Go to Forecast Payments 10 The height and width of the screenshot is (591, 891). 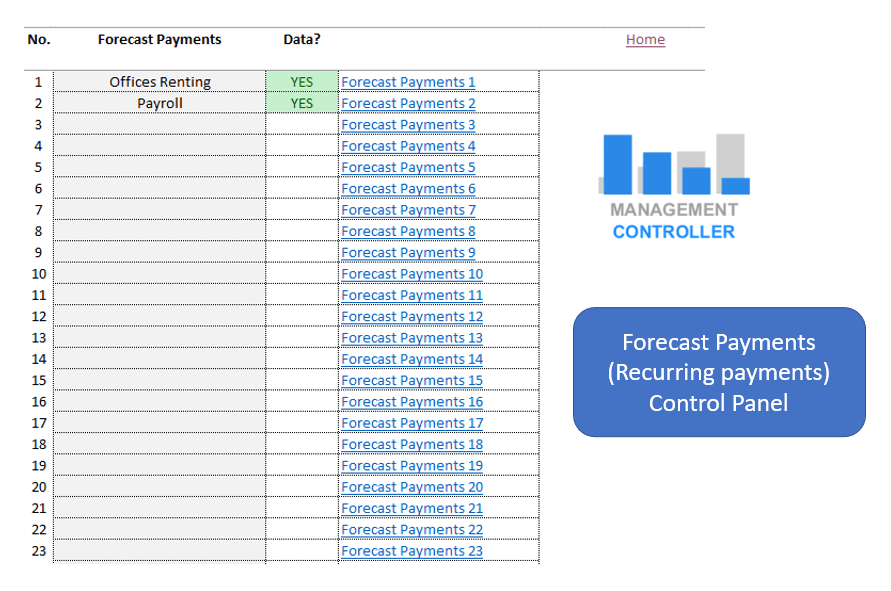coord(411,274)
